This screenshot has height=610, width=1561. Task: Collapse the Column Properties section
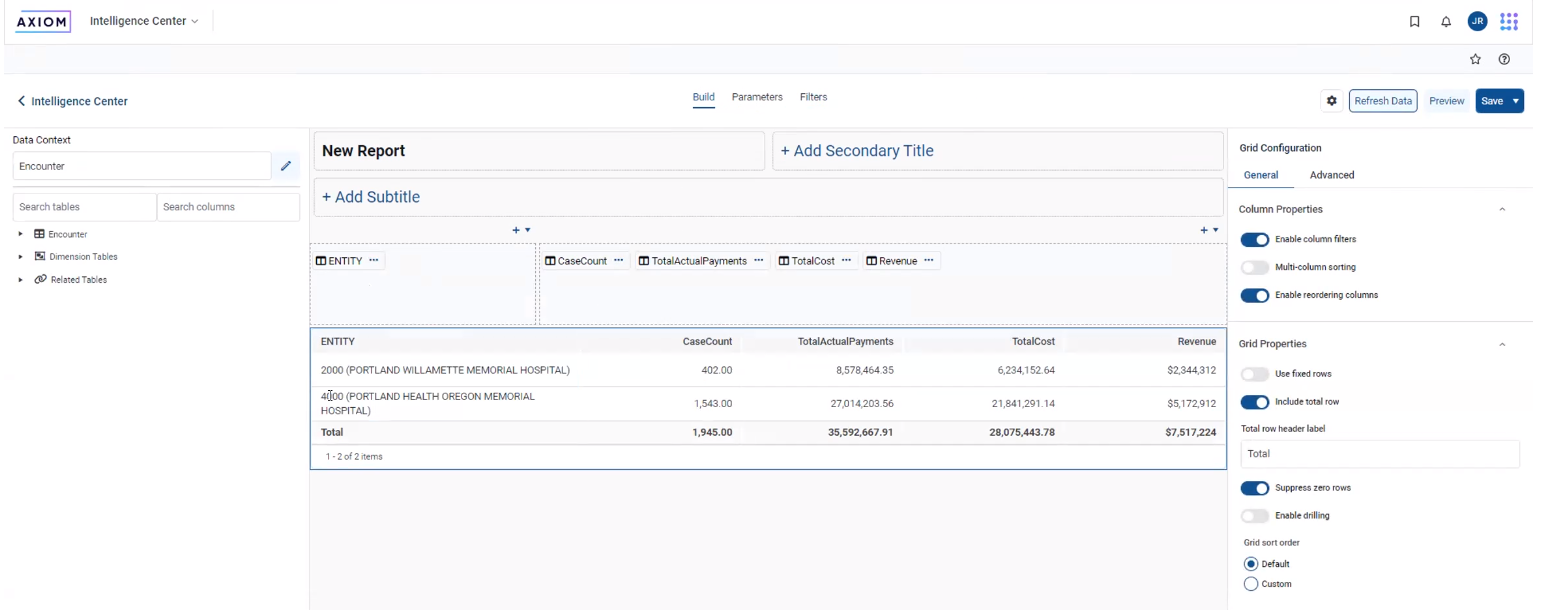coord(1501,210)
